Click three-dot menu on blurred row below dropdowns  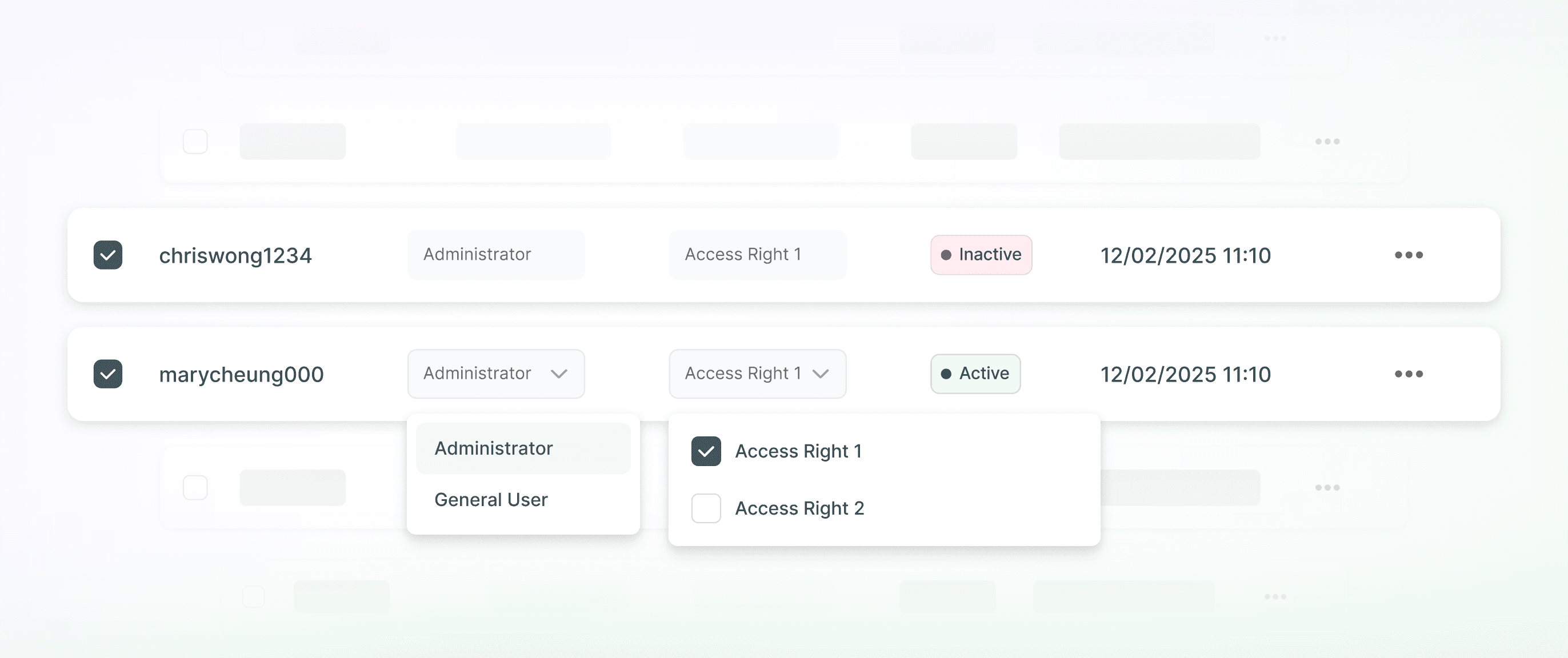pos(1327,488)
